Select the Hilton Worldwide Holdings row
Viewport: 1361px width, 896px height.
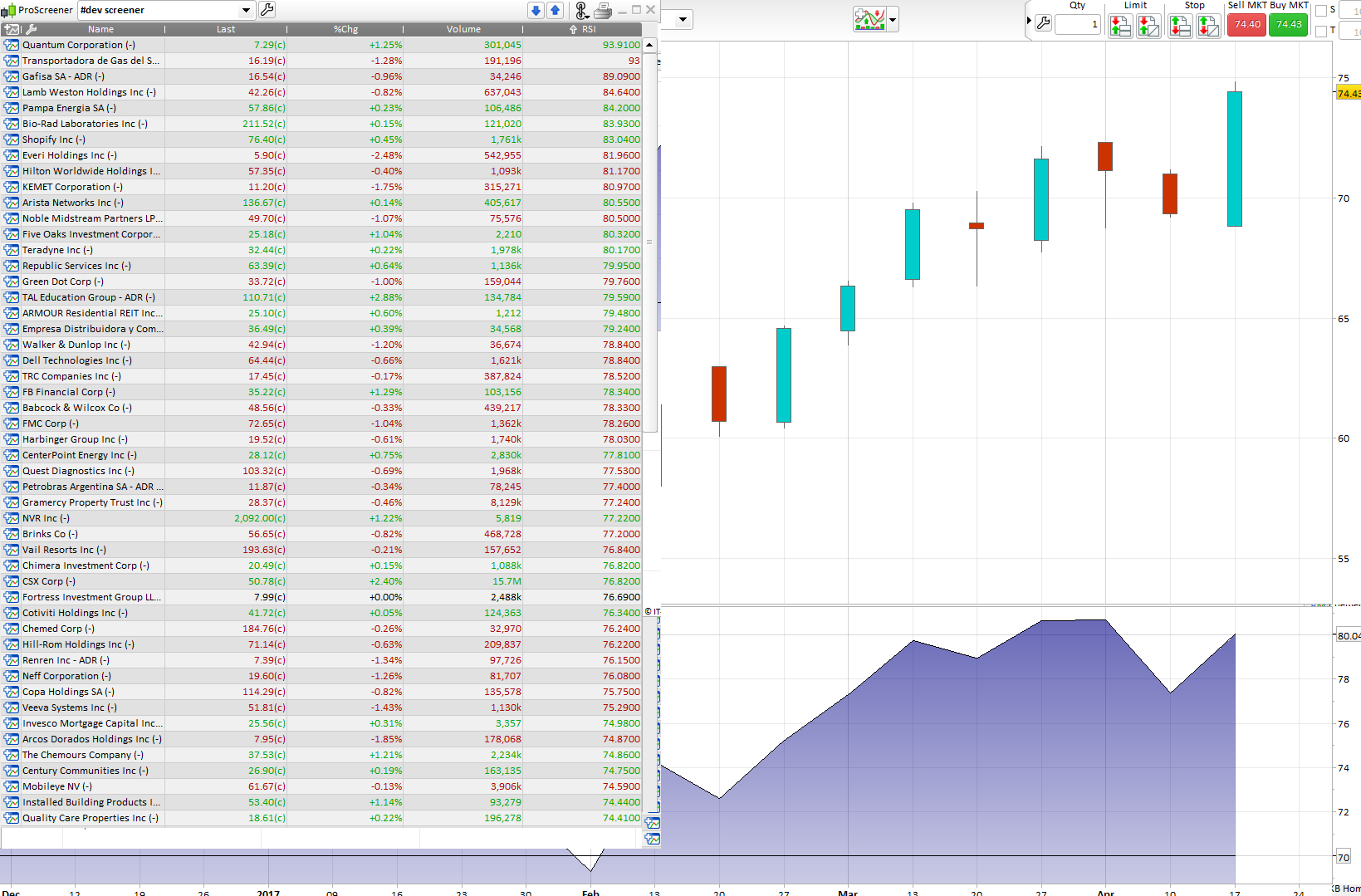tap(322, 171)
